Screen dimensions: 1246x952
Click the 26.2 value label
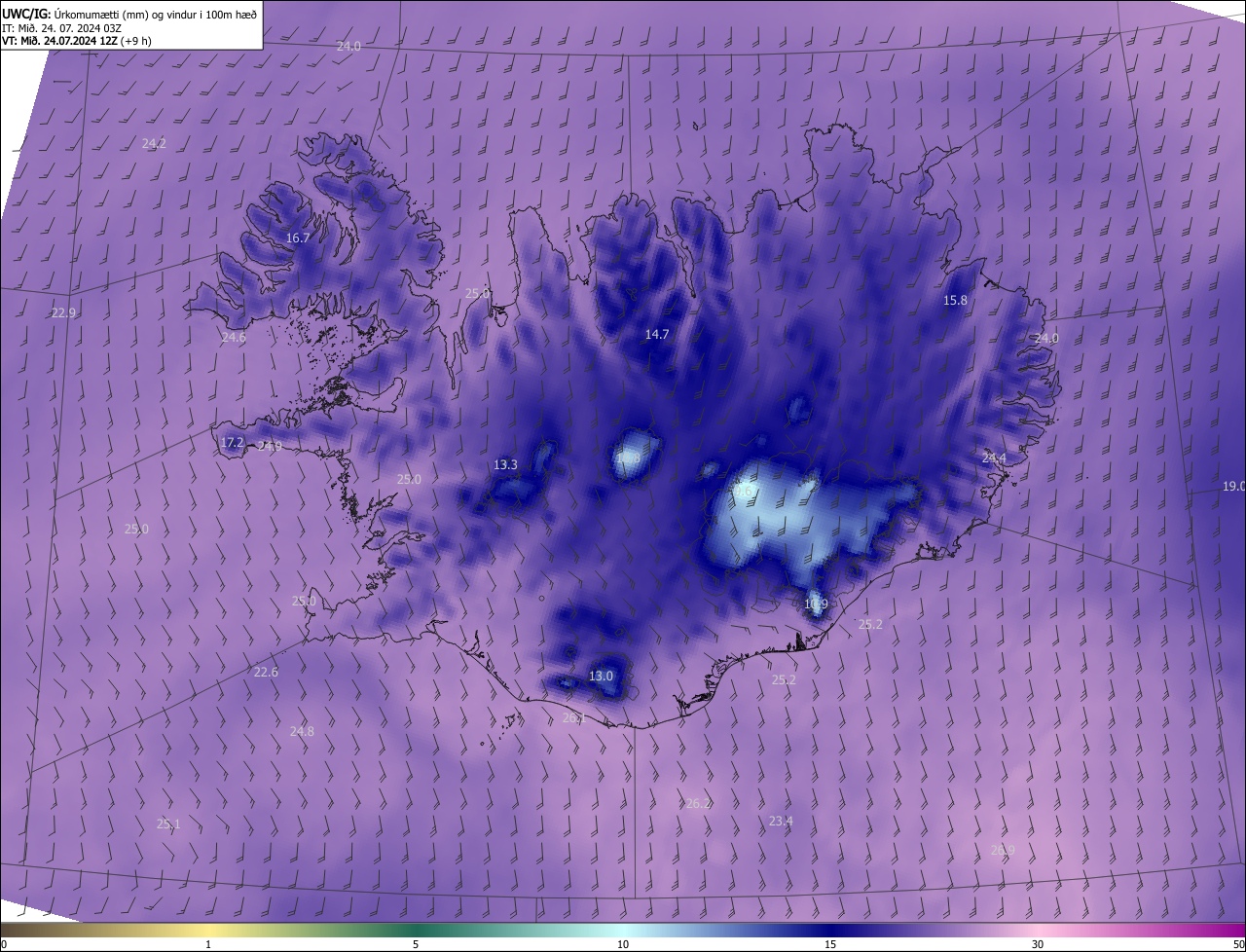click(699, 803)
